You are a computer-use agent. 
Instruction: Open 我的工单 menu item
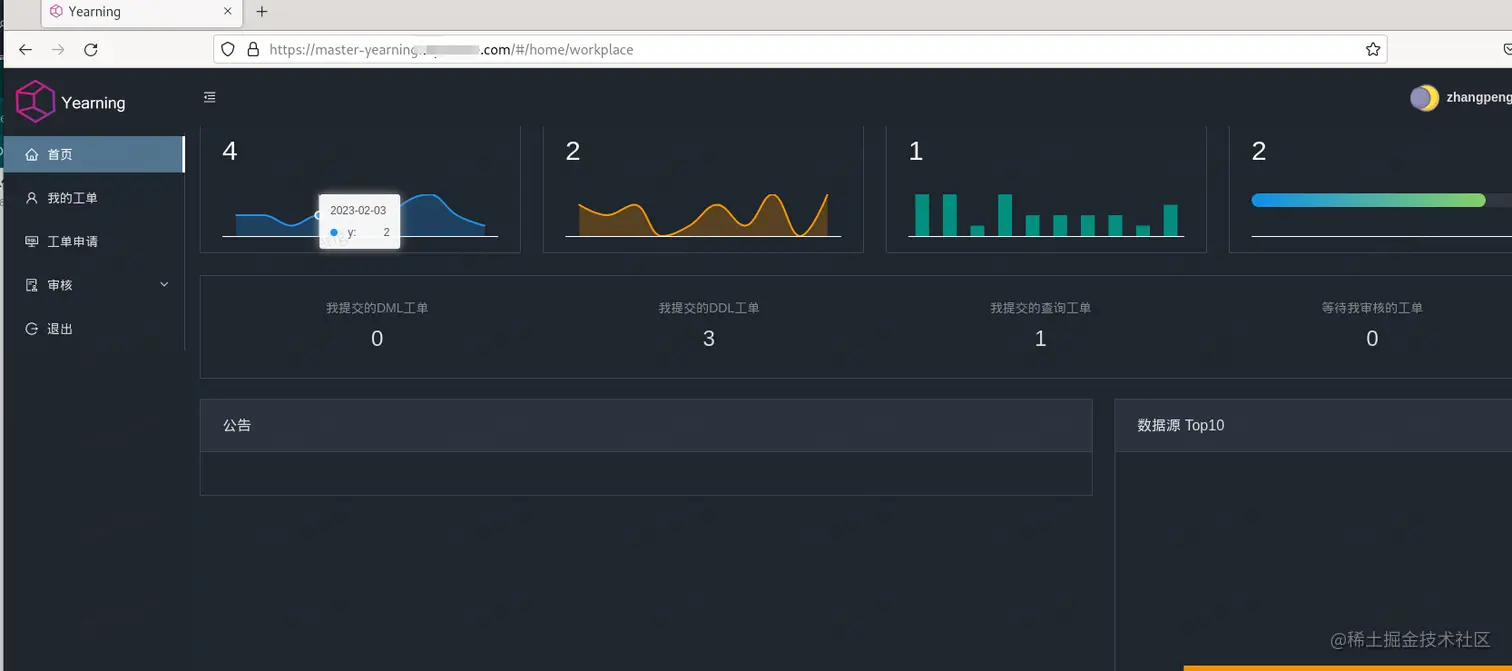94,198
